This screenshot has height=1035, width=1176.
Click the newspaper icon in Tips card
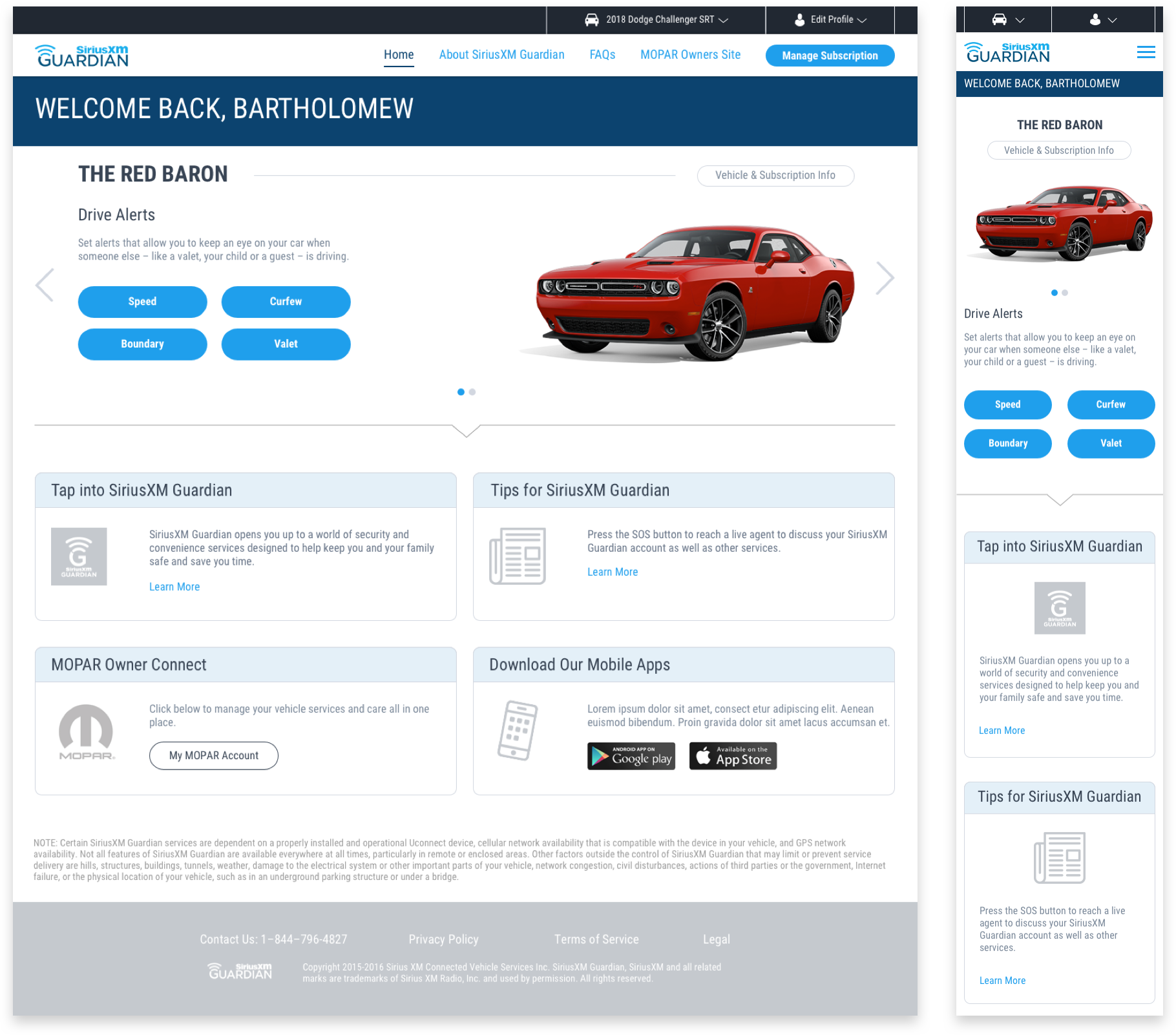tap(518, 556)
